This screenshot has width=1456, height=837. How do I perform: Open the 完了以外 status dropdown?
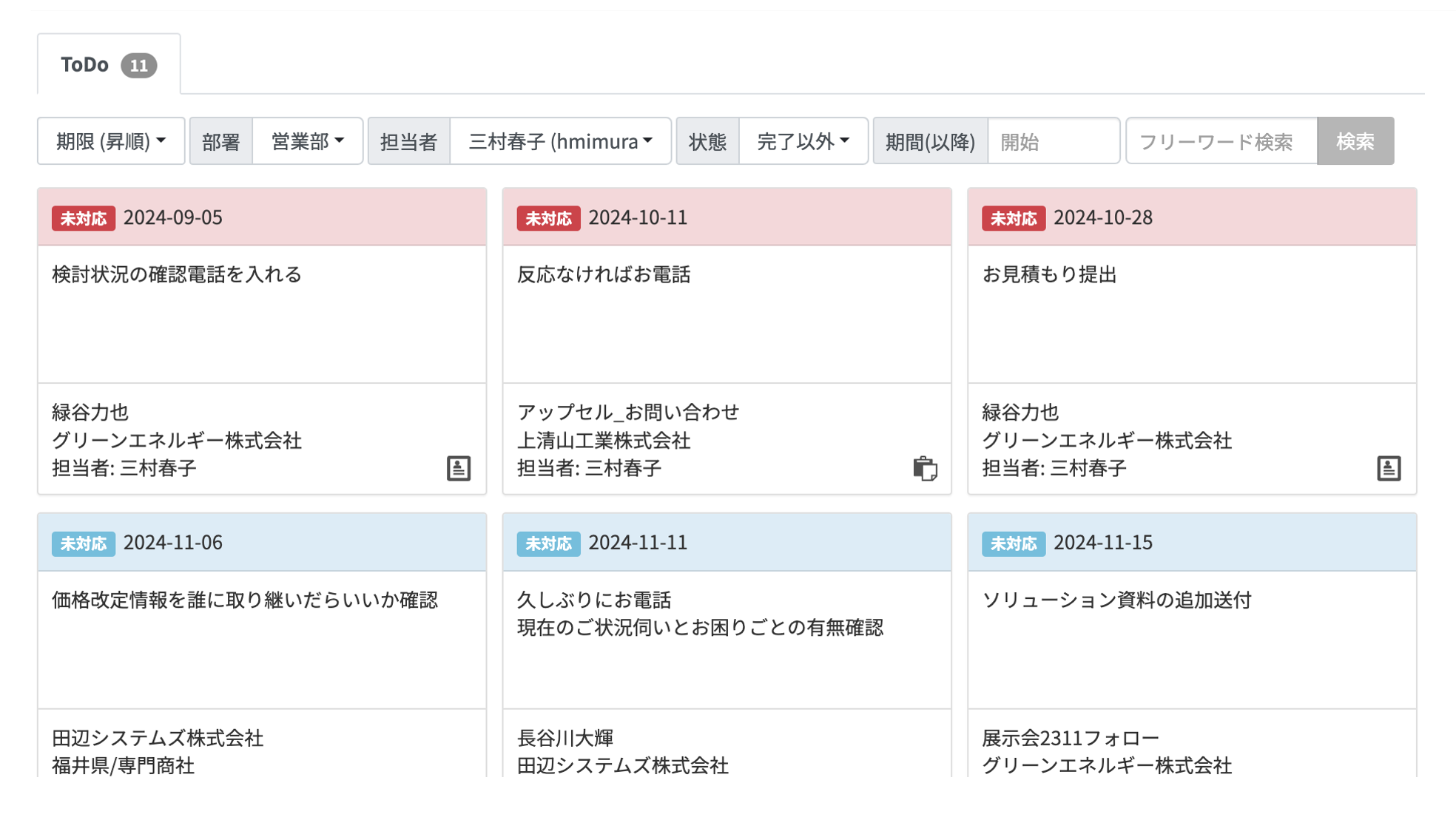click(803, 141)
